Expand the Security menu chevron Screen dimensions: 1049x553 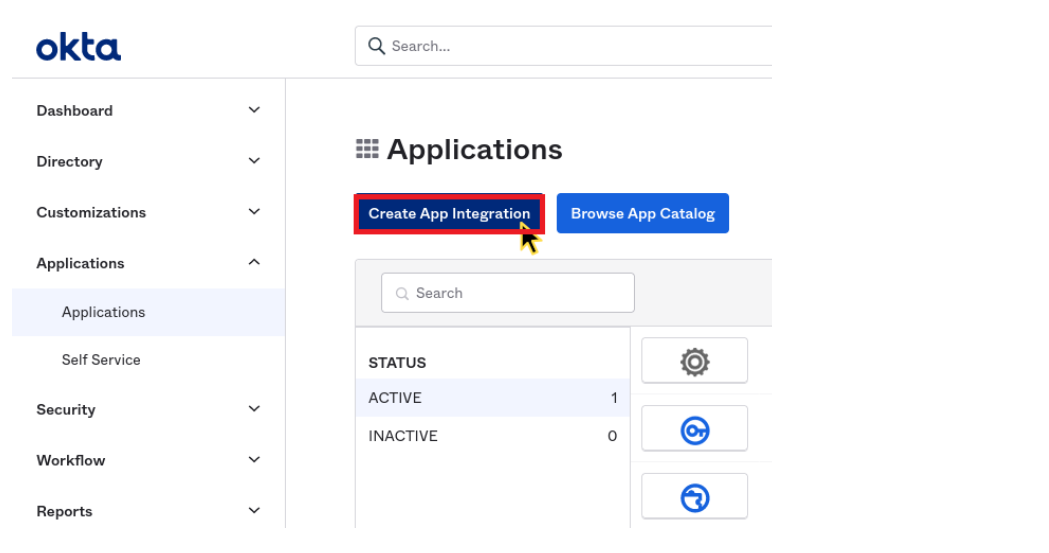pyautogui.click(x=254, y=409)
